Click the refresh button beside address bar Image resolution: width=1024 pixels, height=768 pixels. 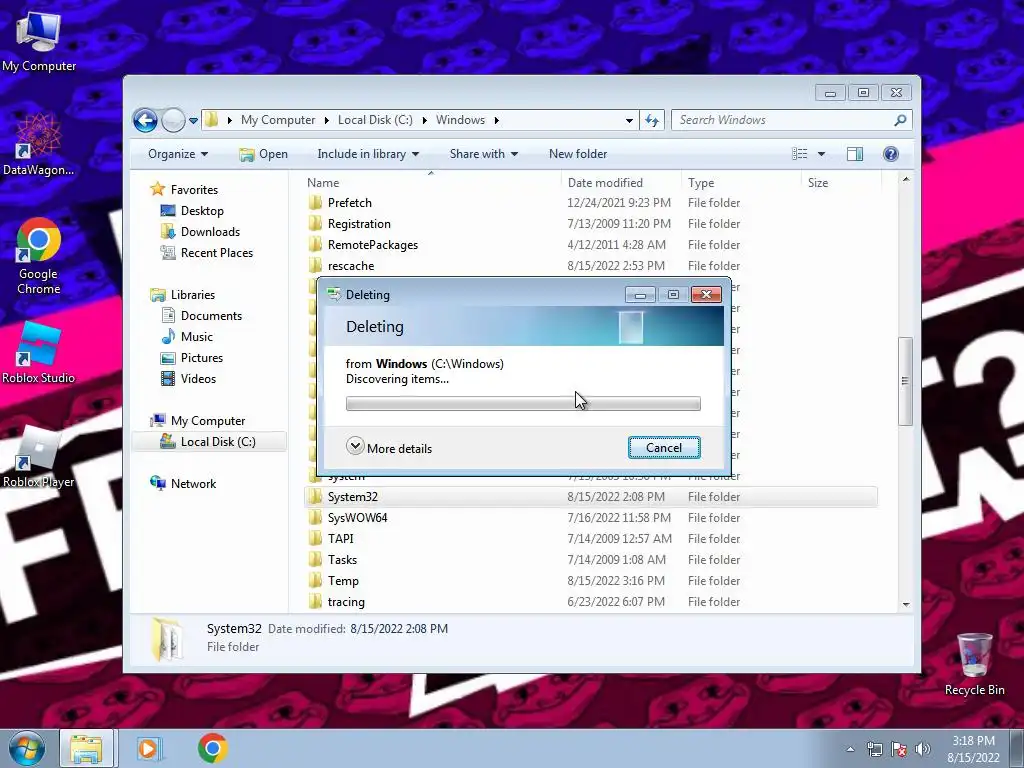click(x=652, y=120)
